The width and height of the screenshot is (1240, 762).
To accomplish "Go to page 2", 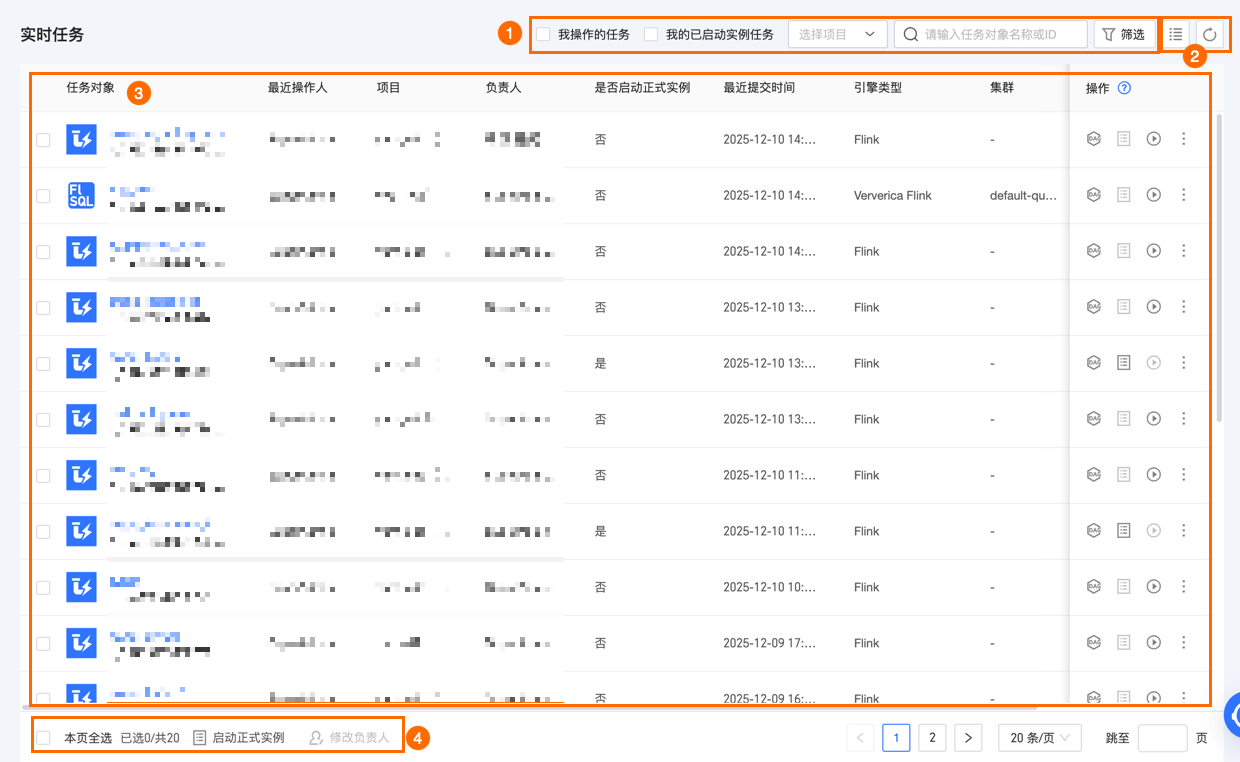I will click(932, 738).
